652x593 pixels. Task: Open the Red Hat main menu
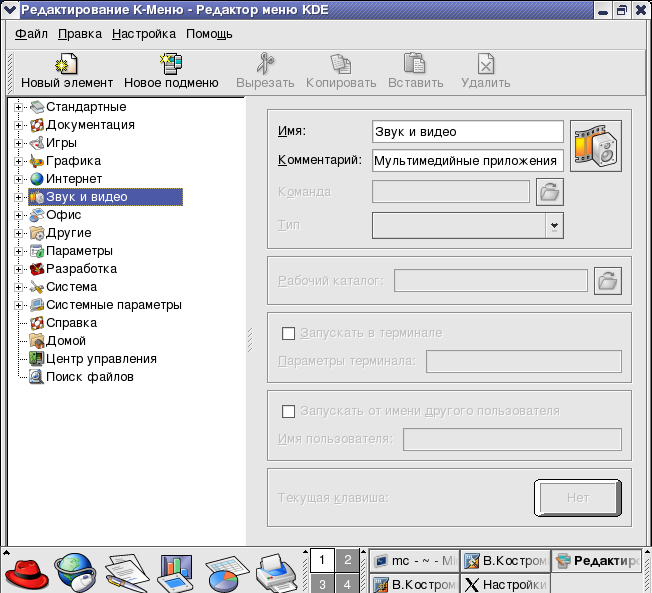point(27,573)
